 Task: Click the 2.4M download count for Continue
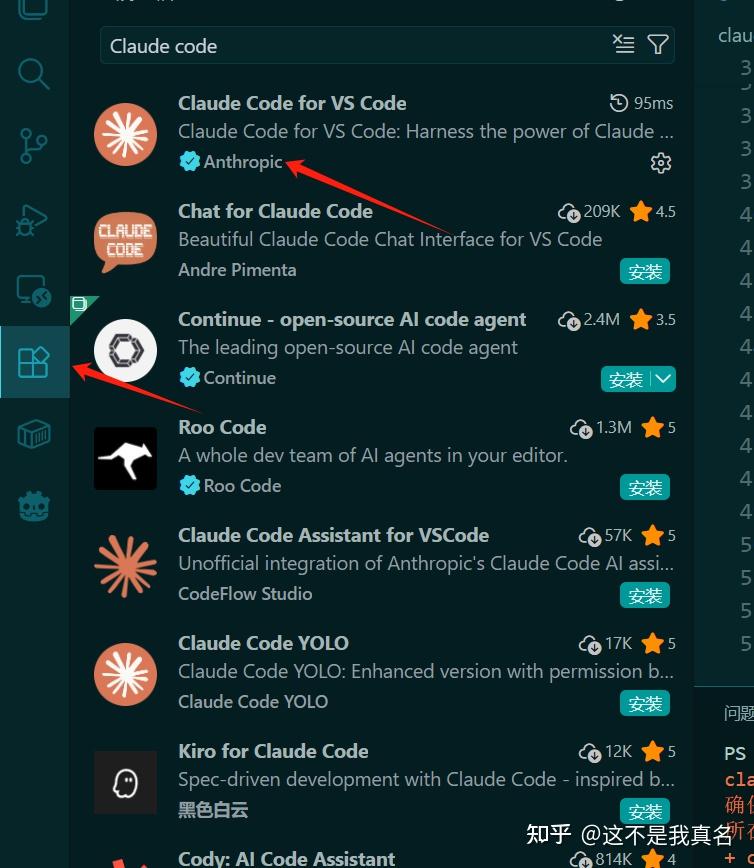589,319
